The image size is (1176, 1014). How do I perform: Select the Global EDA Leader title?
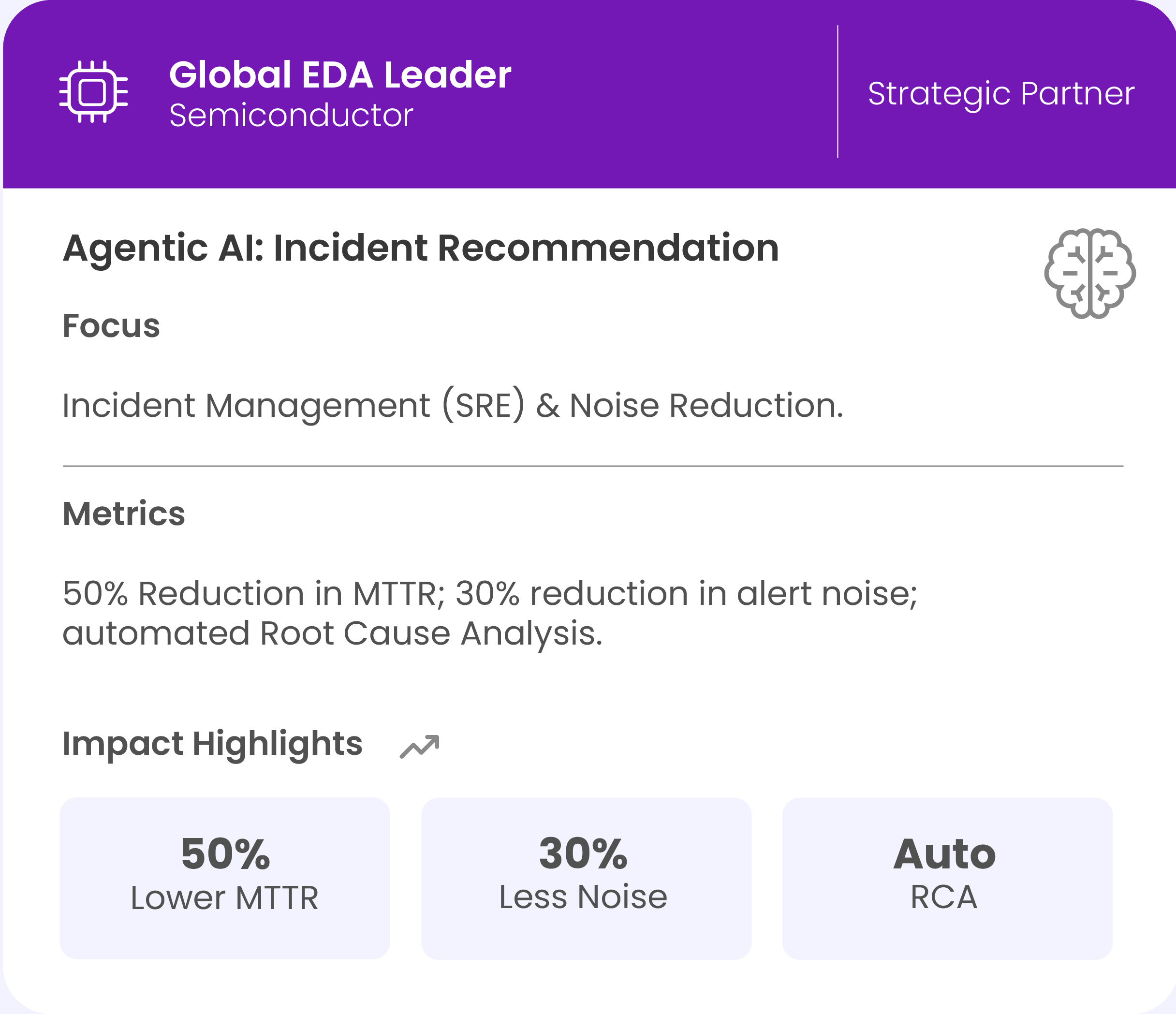[340, 75]
